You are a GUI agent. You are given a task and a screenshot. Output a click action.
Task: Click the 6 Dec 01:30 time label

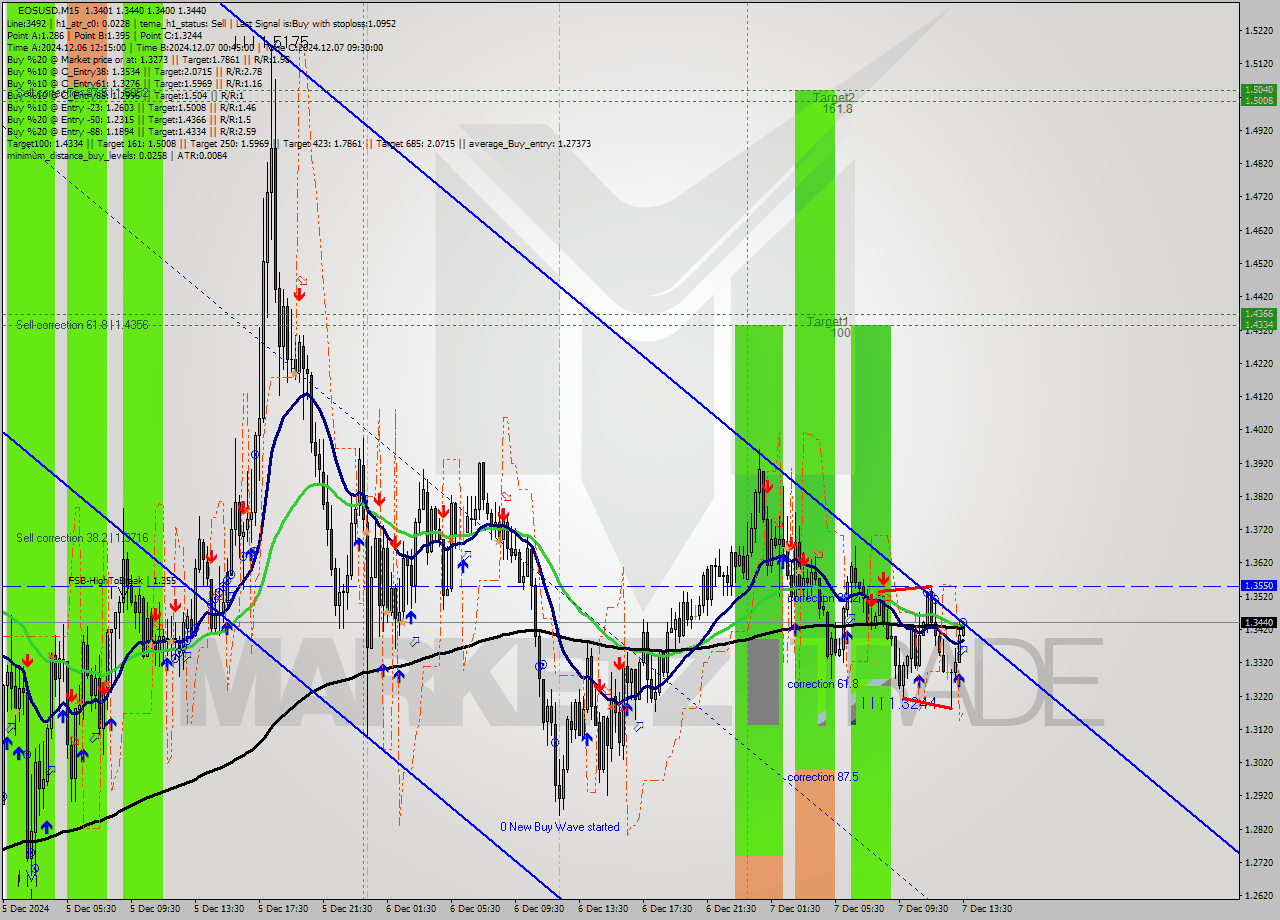click(x=411, y=909)
